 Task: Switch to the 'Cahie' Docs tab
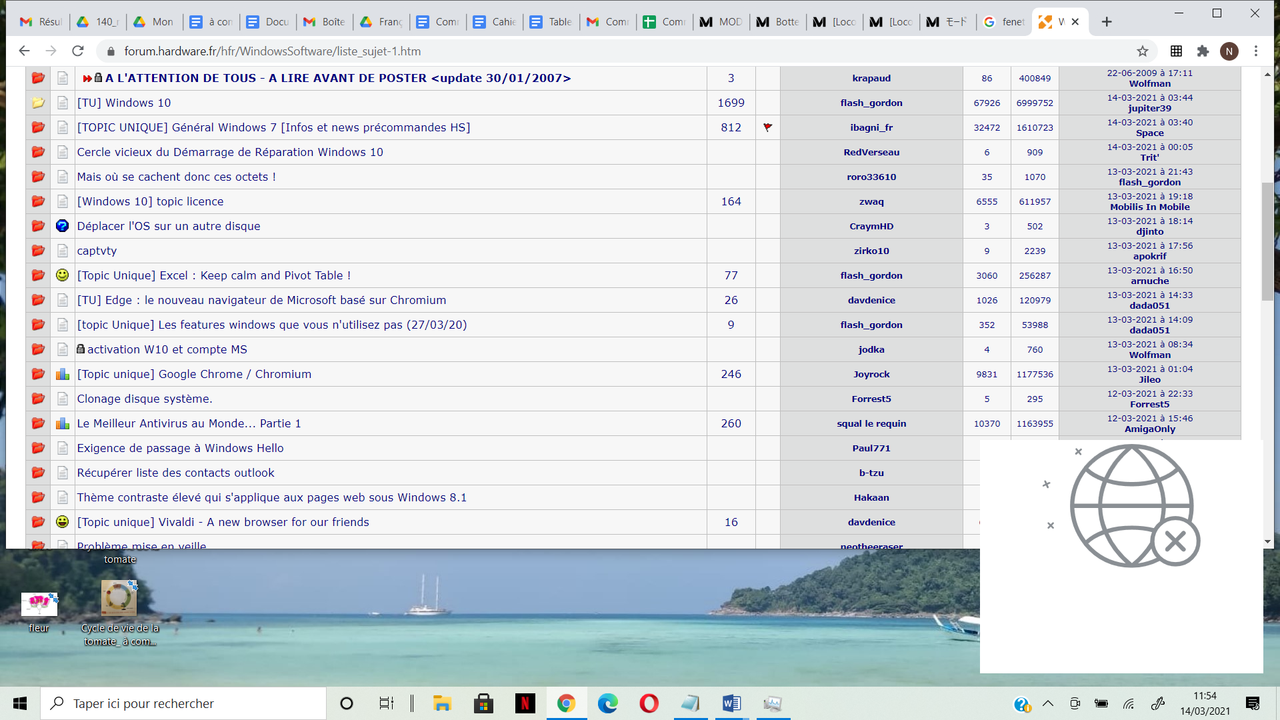(494, 21)
